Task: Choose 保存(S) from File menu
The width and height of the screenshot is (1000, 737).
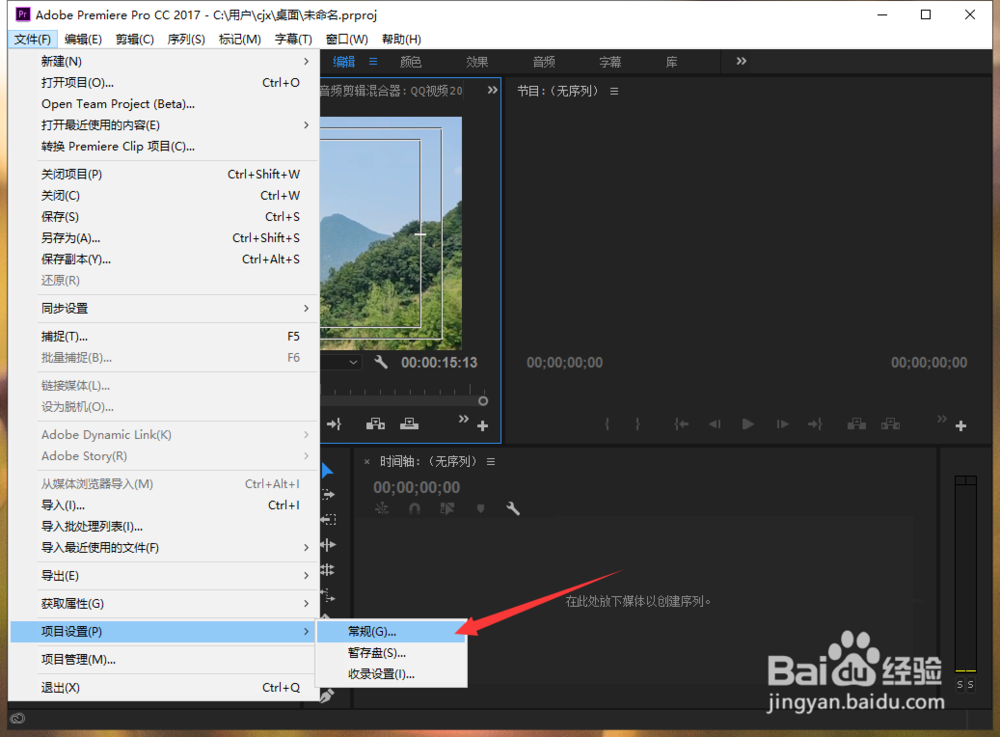Action: coord(165,217)
